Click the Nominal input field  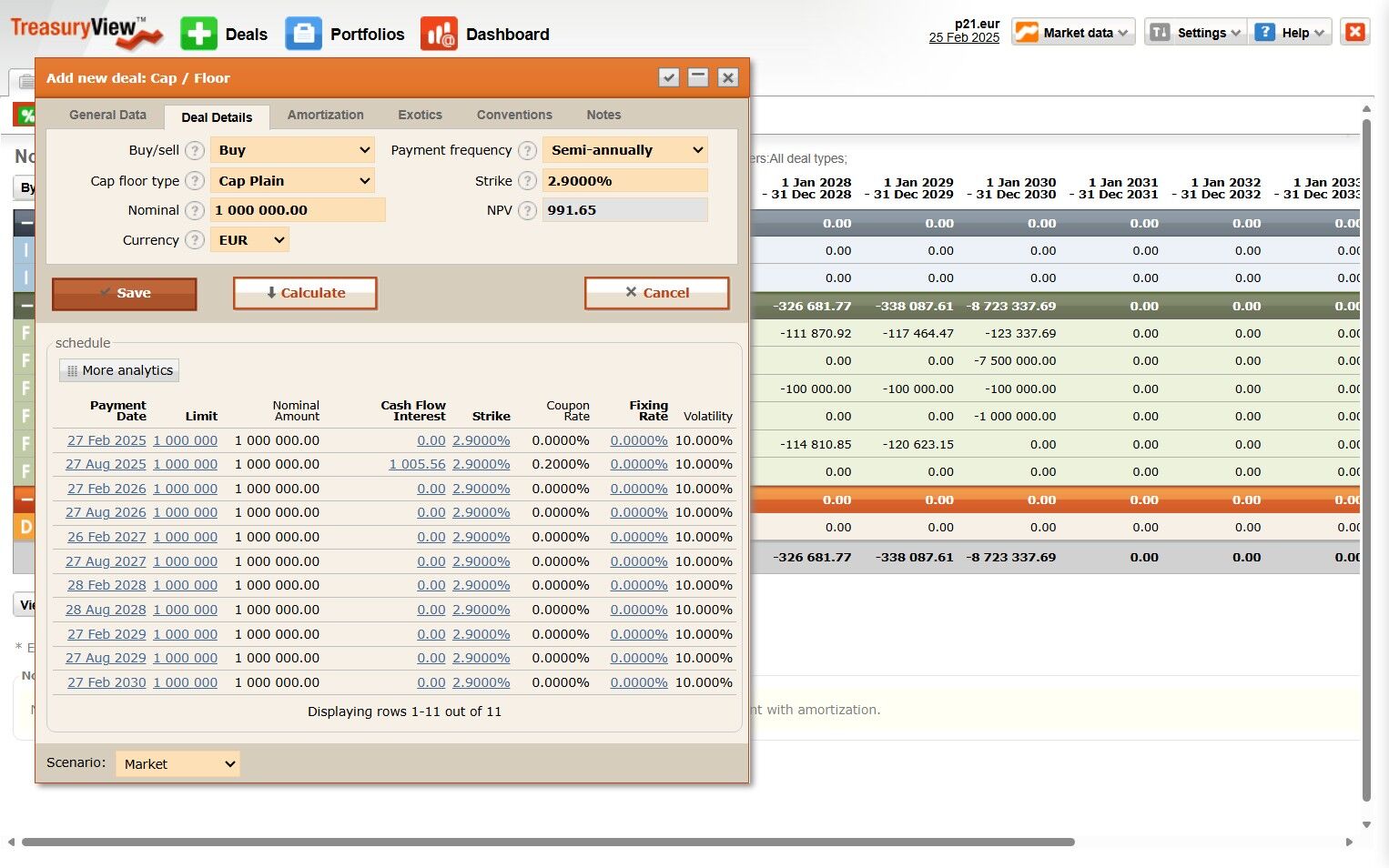pos(298,210)
